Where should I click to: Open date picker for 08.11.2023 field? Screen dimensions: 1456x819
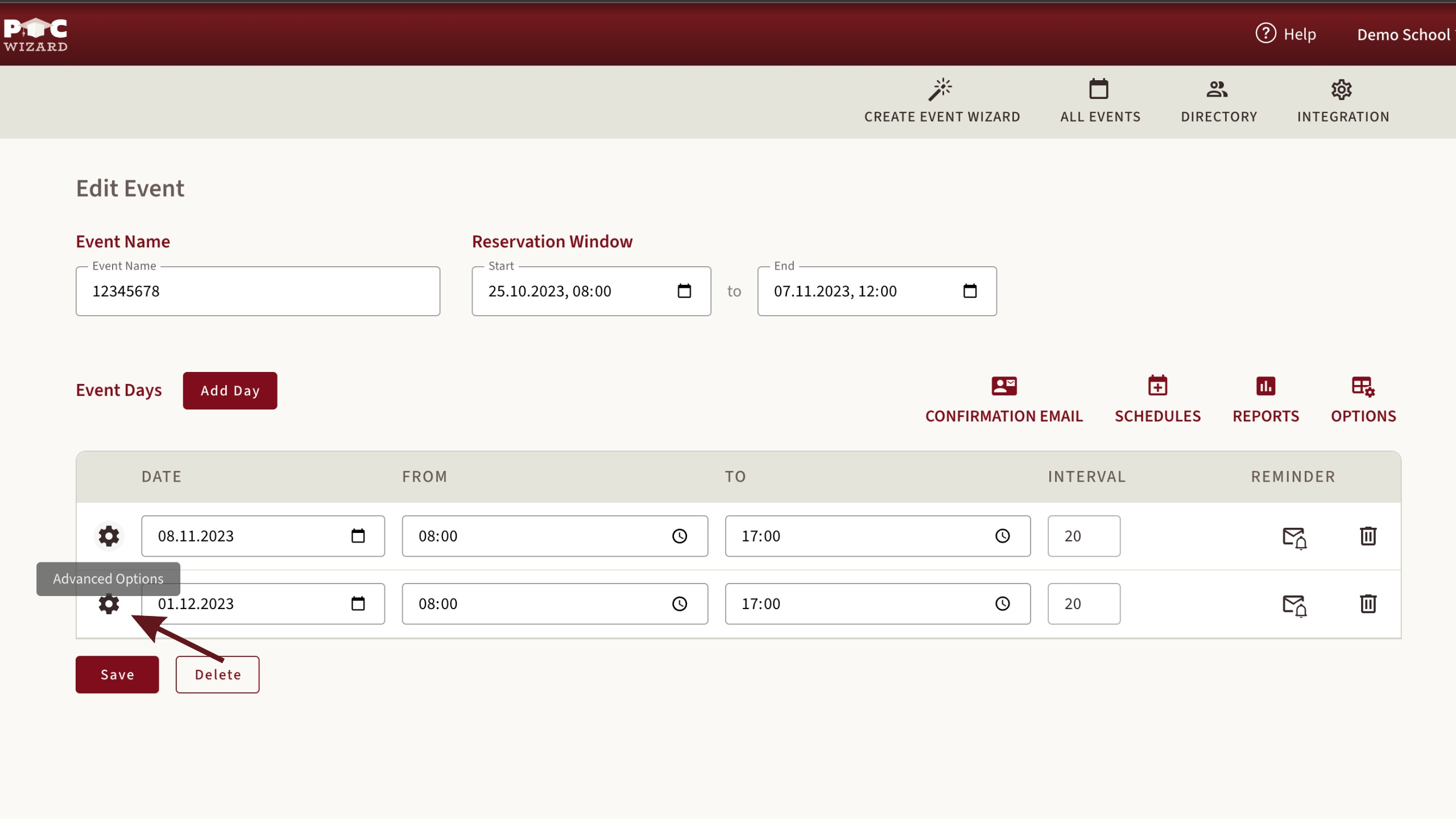pos(358,536)
